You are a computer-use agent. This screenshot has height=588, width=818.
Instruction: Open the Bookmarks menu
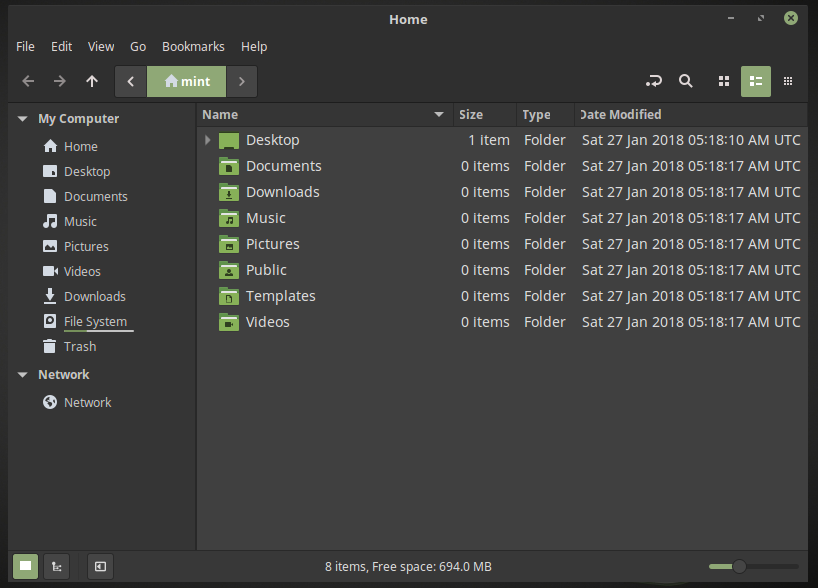(193, 46)
